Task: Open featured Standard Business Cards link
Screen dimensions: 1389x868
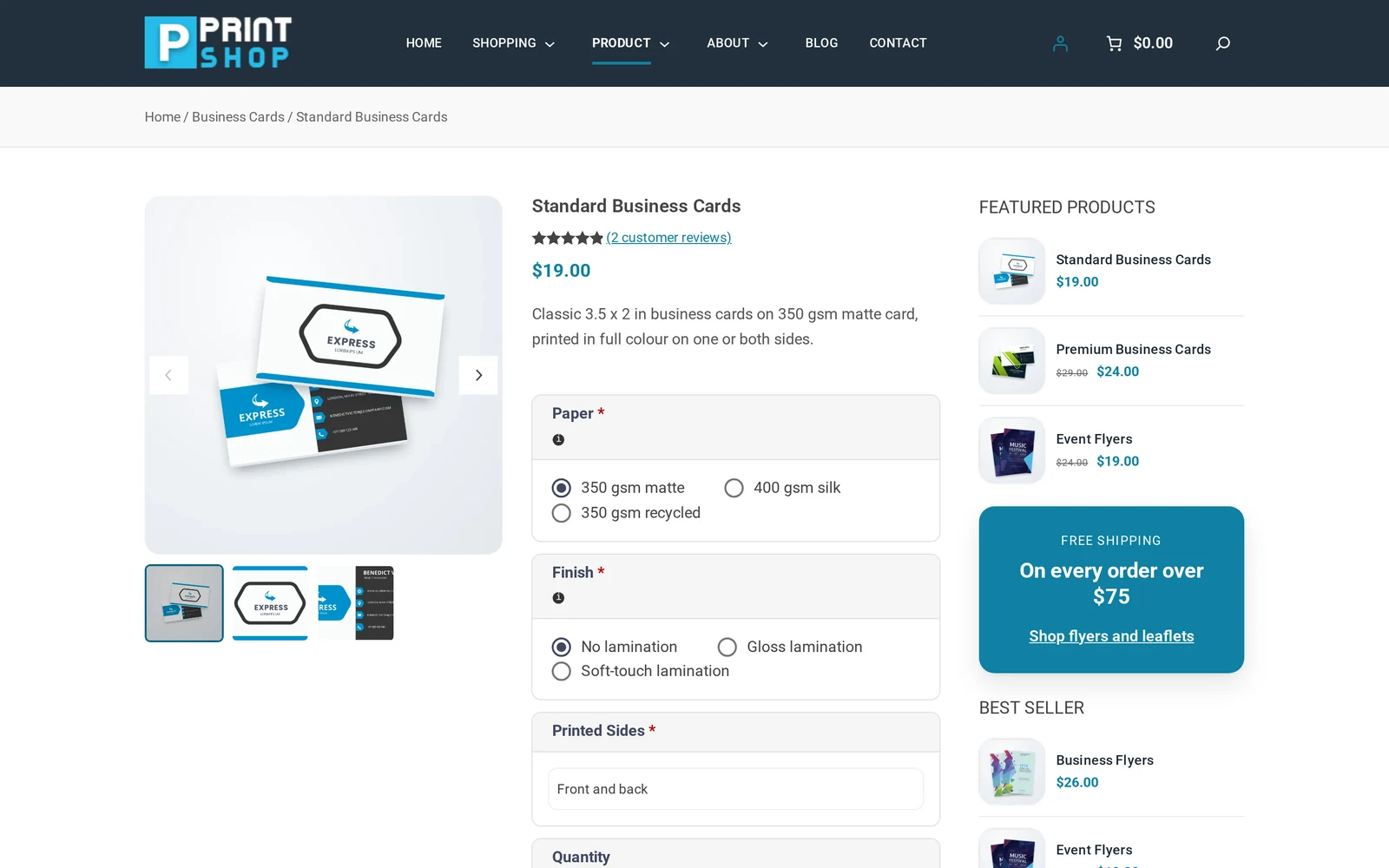Action: [1133, 260]
